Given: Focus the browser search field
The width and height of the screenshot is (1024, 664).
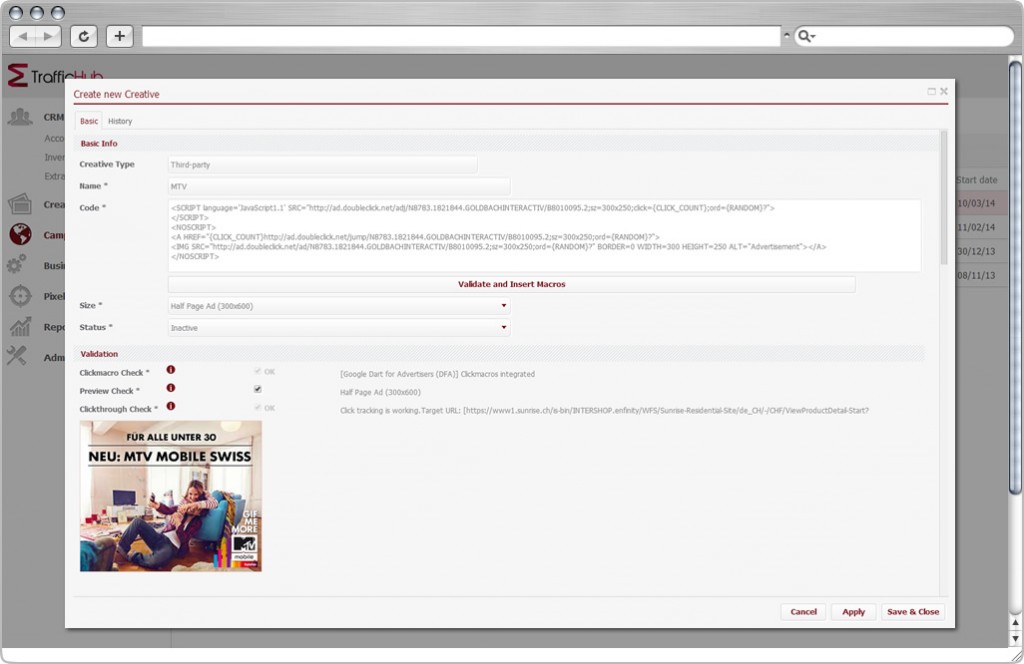Looking at the screenshot, I should (x=904, y=37).
